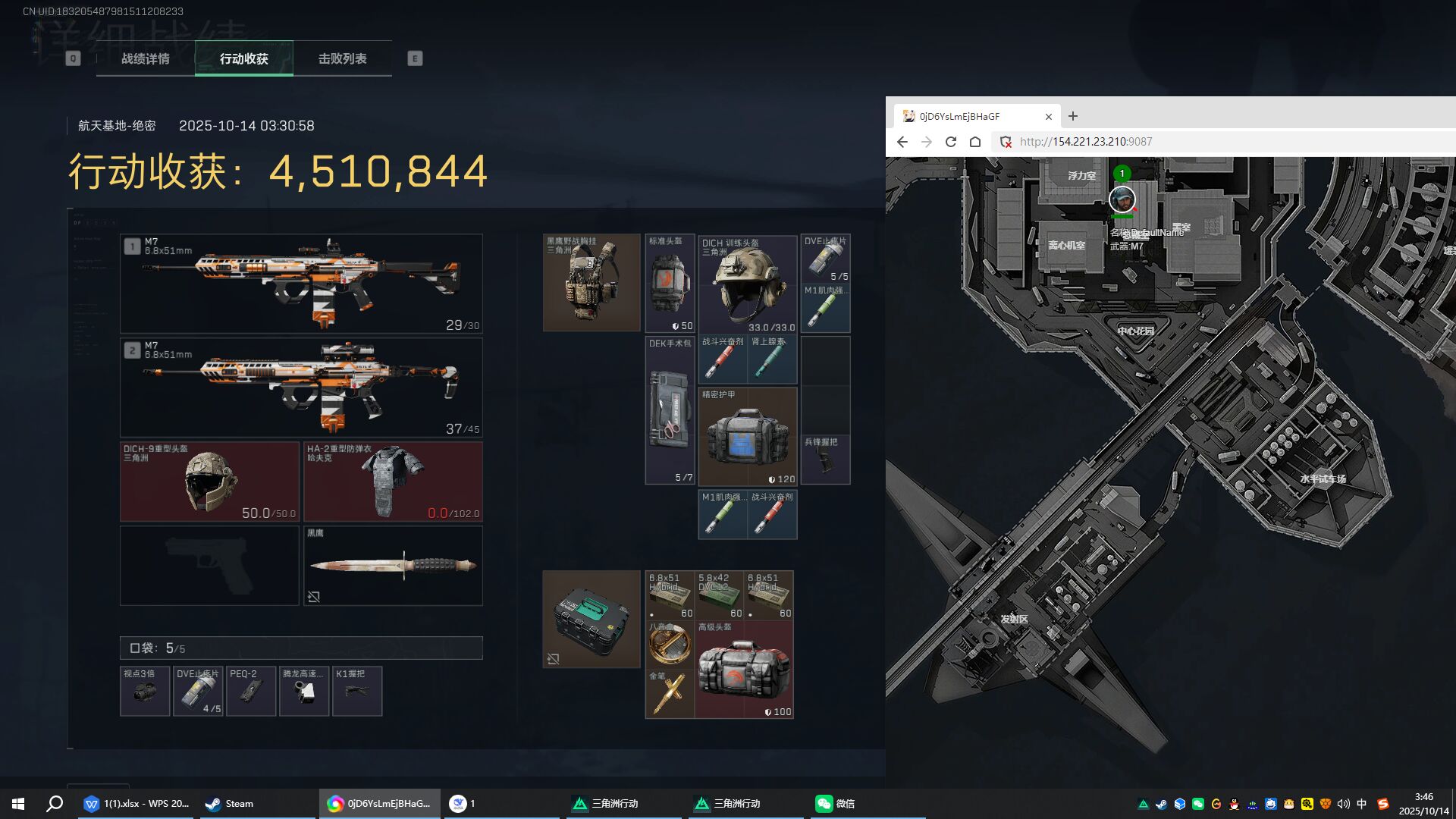Click the 黑鹰 knife item slot
The width and height of the screenshot is (1456, 819).
(x=393, y=565)
